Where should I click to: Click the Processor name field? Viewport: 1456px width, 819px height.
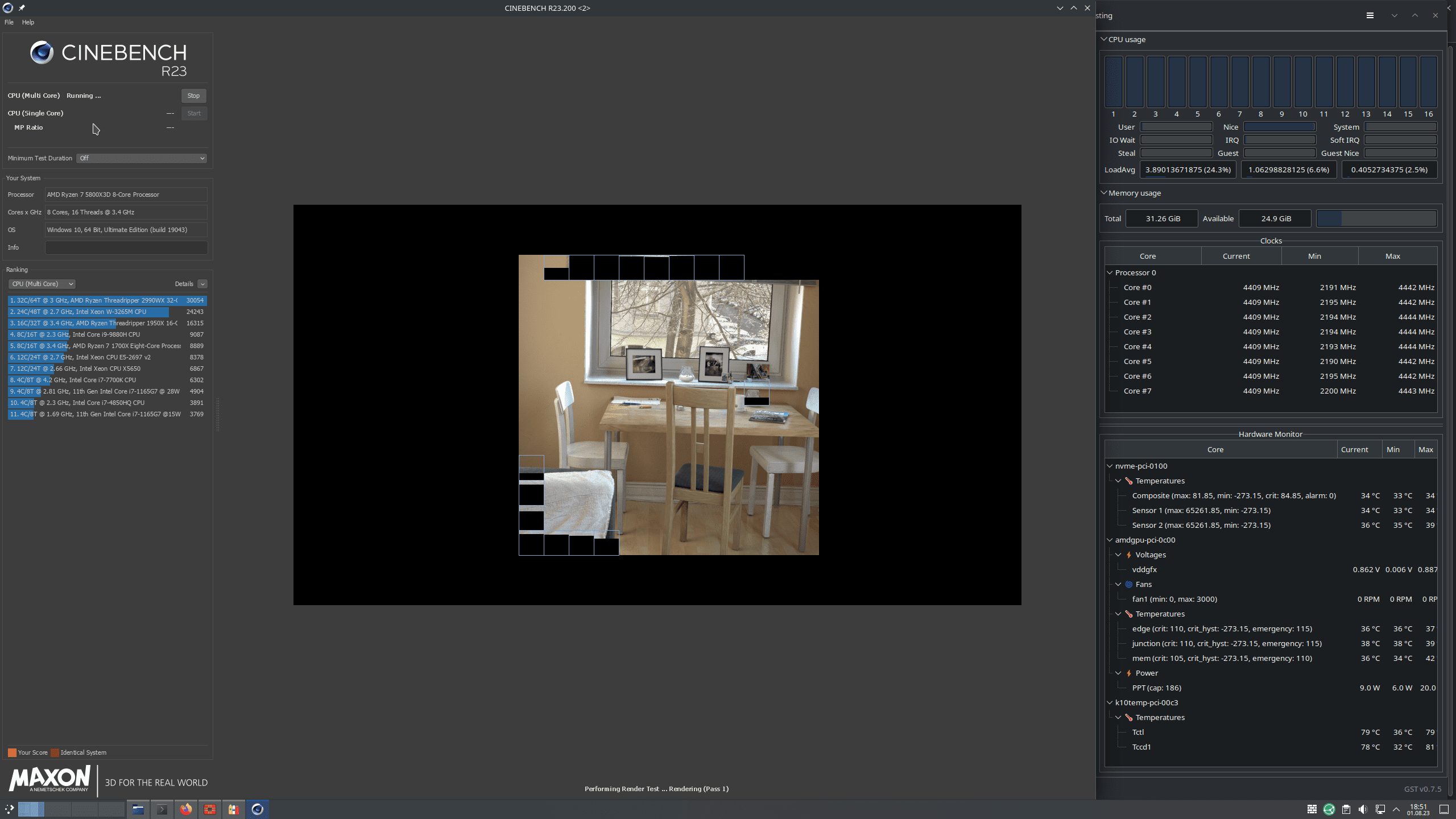point(126,195)
